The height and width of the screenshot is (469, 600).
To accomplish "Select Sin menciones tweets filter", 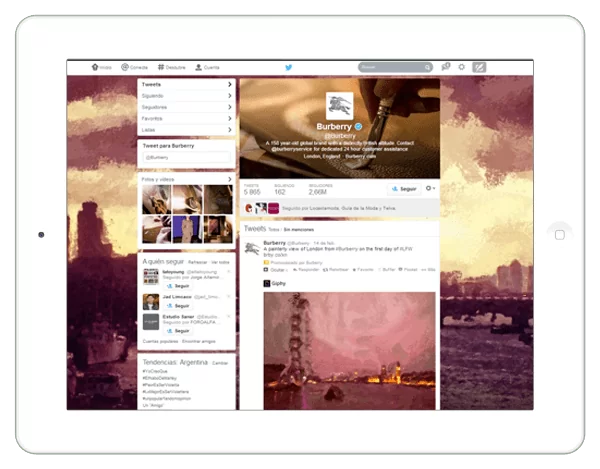I will pyautogui.click(x=299, y=230).
